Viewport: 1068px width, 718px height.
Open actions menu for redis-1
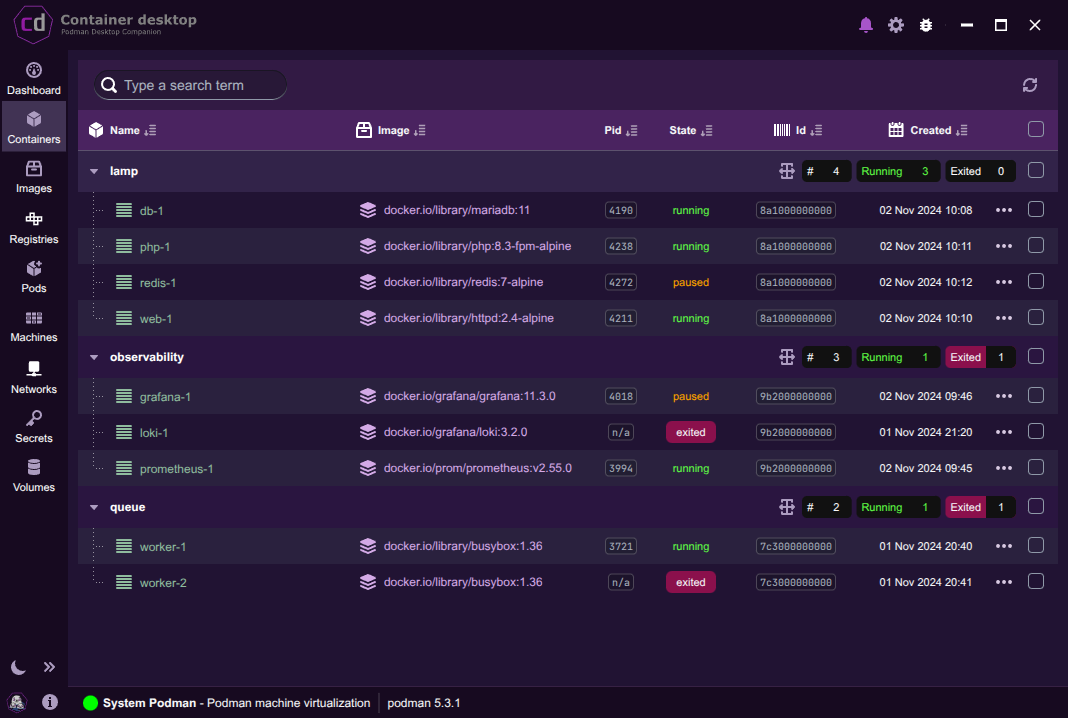tap(1004, 282)
